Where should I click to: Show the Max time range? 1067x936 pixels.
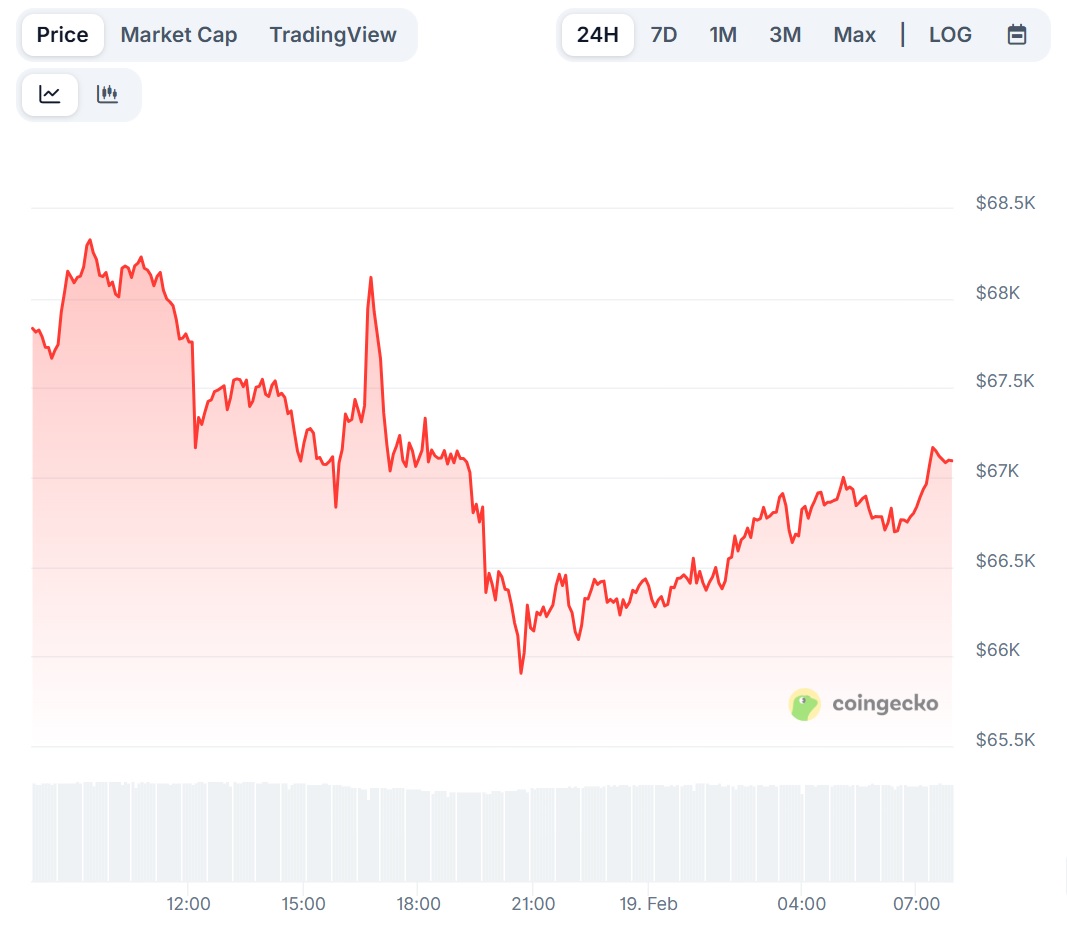click(x=854, y=35)
